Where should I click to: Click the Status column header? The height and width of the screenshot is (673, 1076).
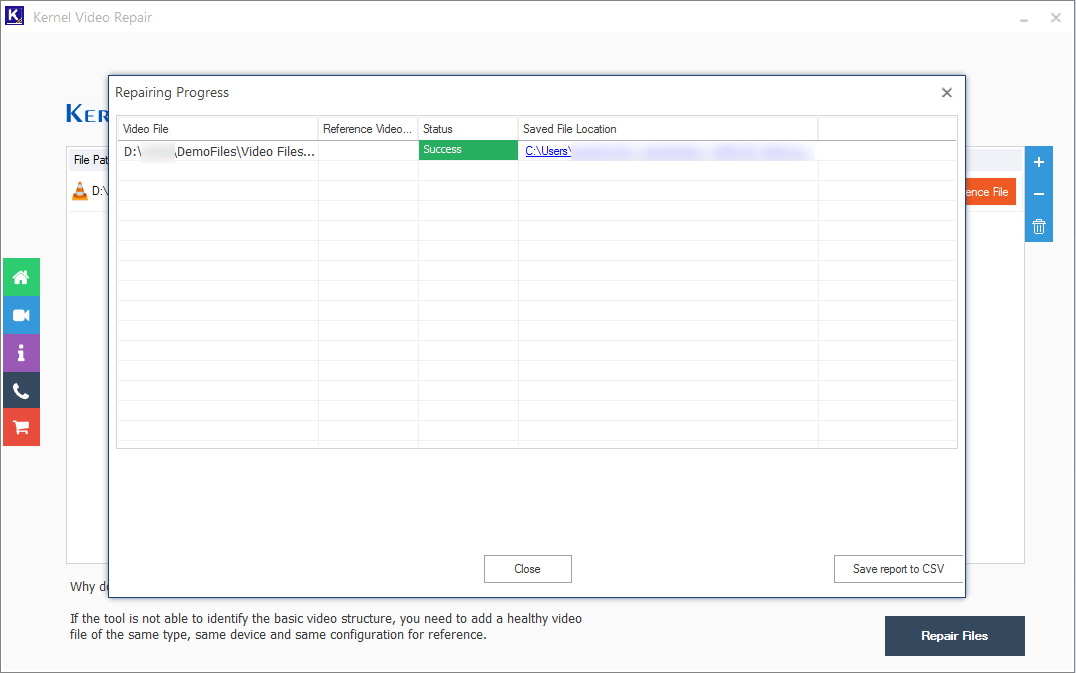pyautogui.click(x=468, y=129)
